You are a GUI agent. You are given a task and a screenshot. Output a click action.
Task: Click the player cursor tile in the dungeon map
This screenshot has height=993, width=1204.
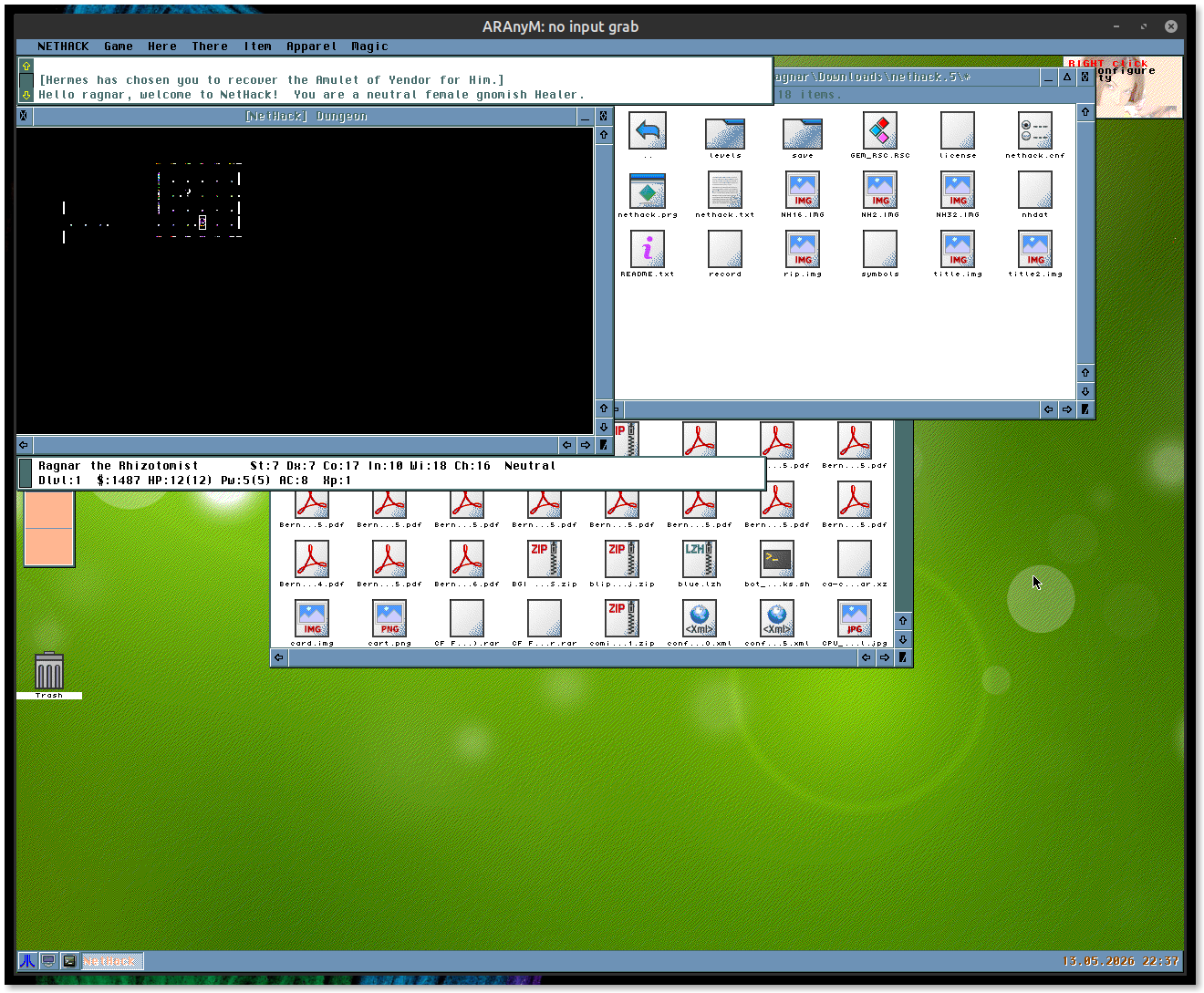point(202,222)
